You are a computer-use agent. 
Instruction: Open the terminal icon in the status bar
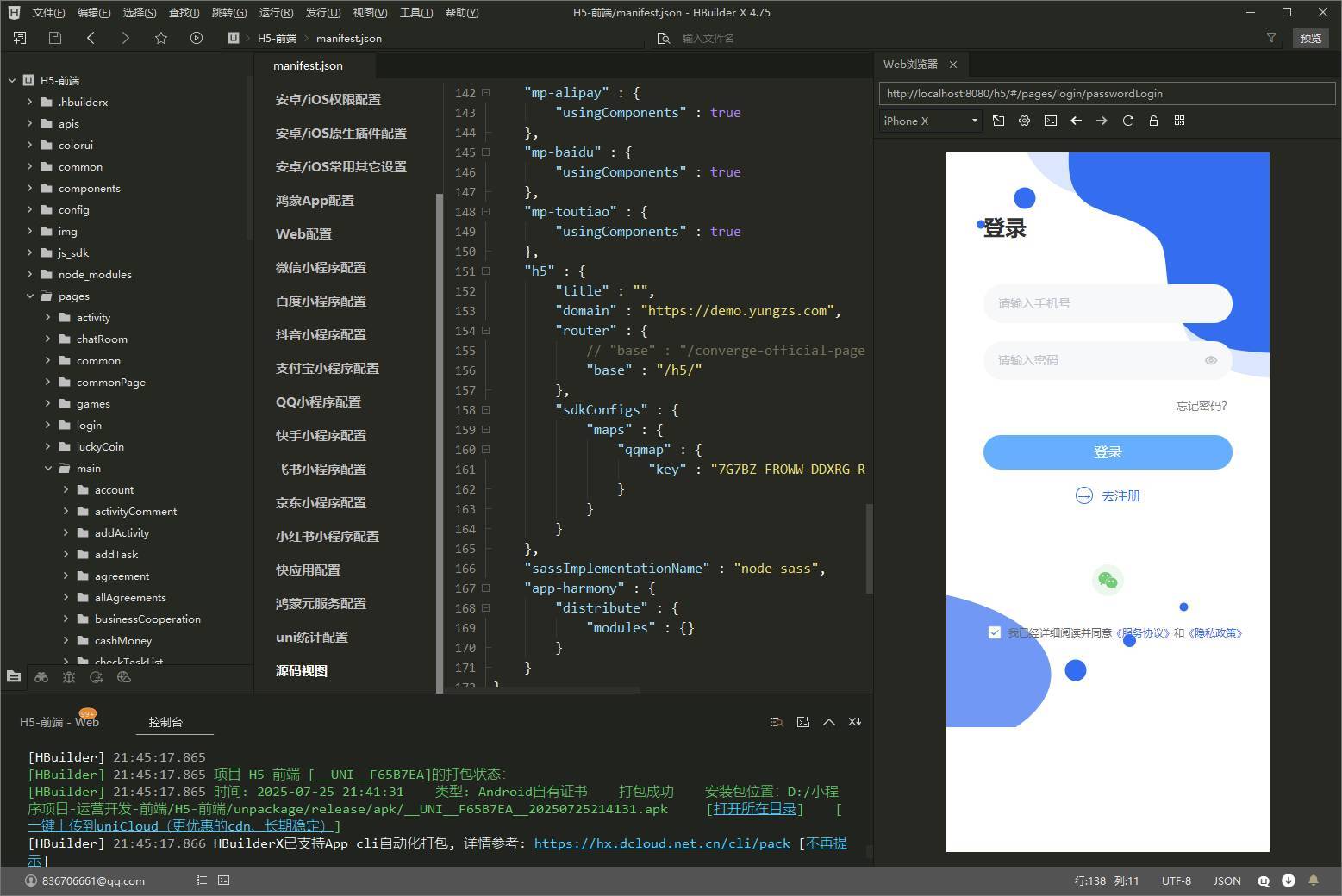(x=224, y=880)
